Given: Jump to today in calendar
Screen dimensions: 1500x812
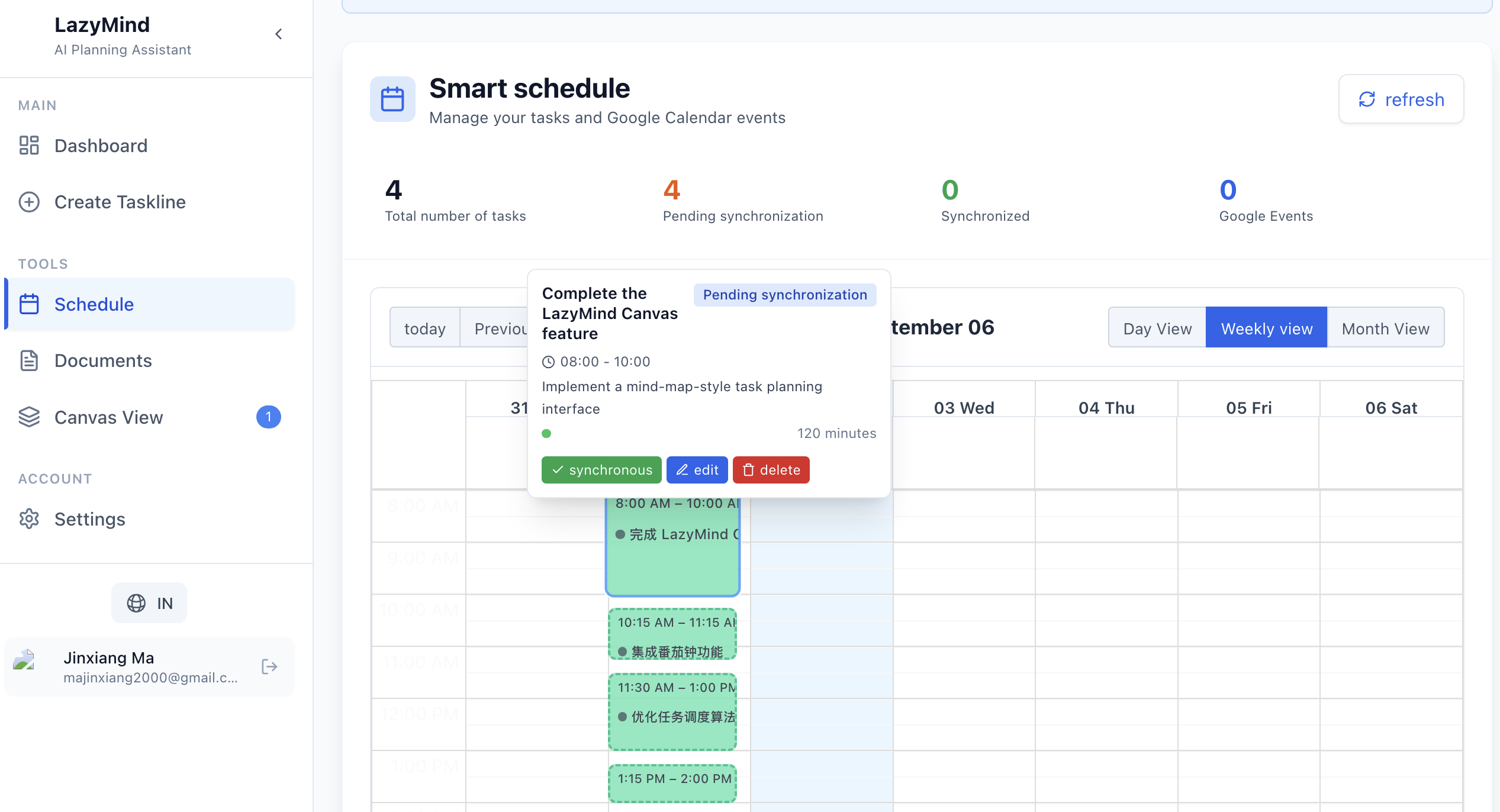Looking at the screenshot, I should point(424,328).
